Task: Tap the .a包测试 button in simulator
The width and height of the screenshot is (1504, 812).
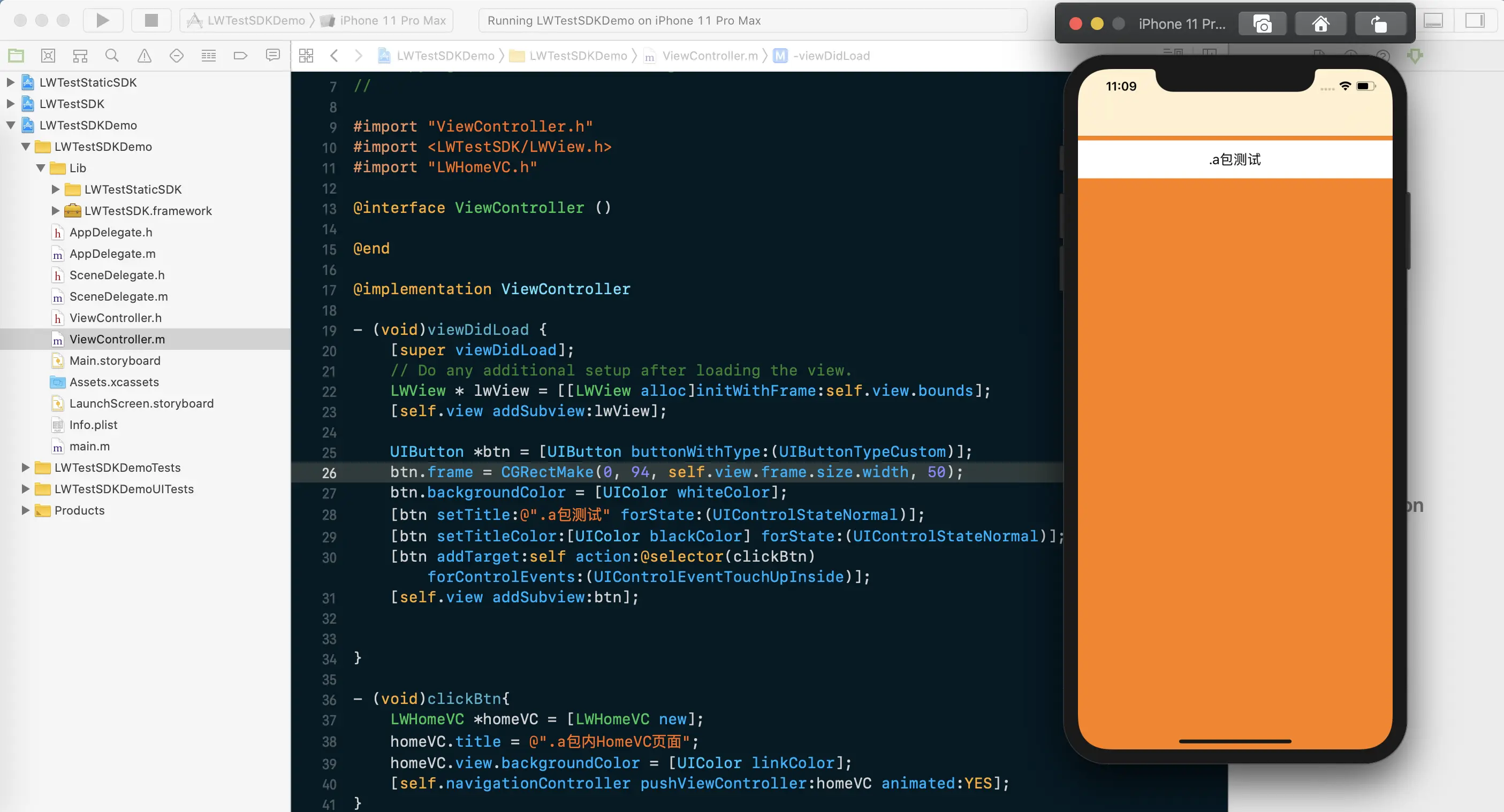Action: coord(1234,159)
